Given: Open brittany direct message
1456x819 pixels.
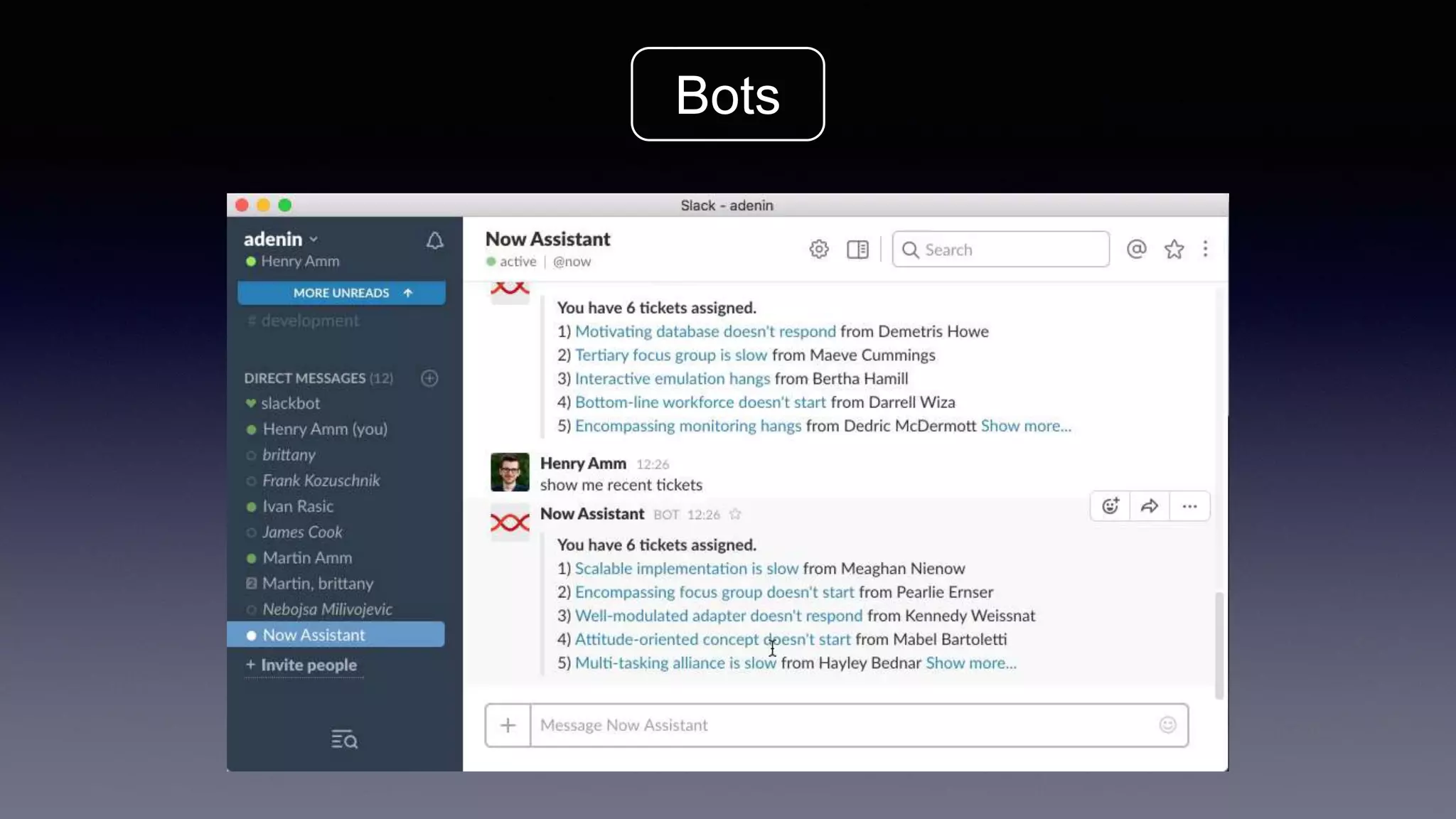Looking at the screenshot, I should (288, 455).
